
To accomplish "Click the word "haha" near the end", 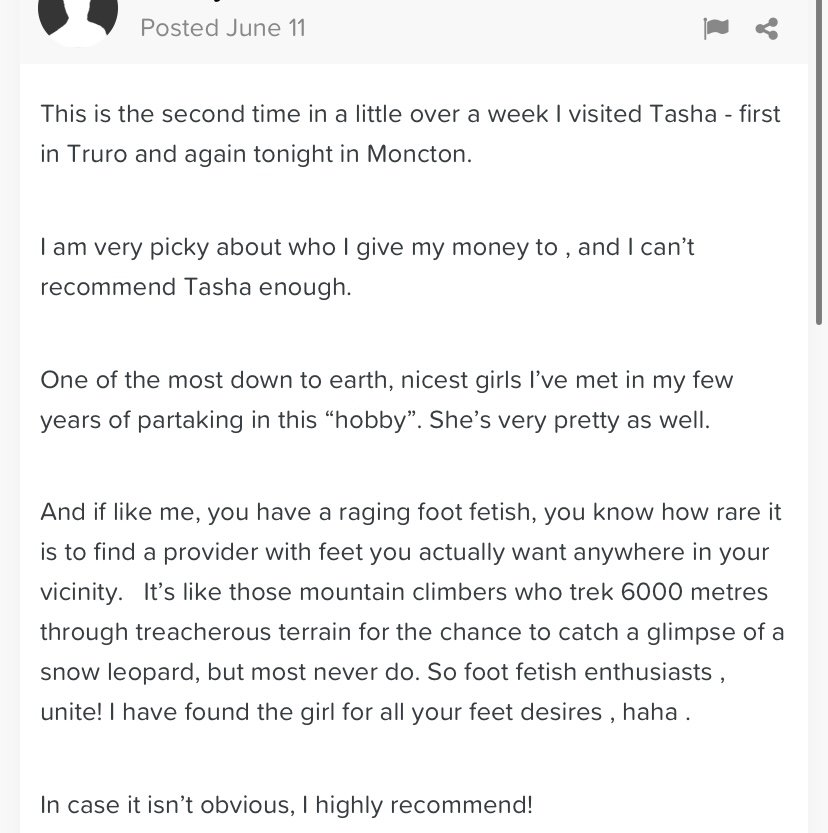I will click(650, 712).
